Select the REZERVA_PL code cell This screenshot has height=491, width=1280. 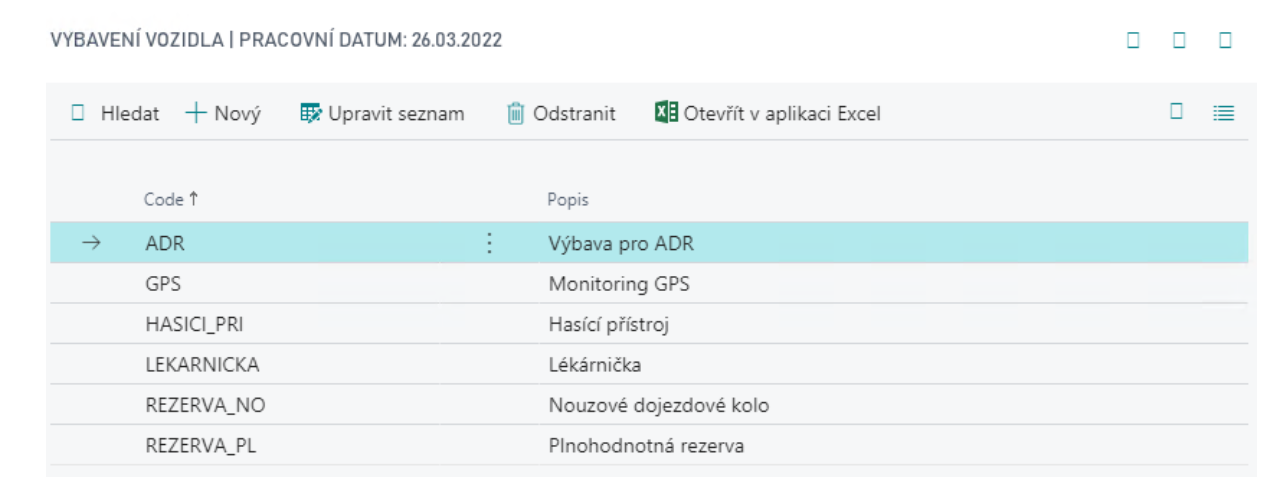(201, 446)
